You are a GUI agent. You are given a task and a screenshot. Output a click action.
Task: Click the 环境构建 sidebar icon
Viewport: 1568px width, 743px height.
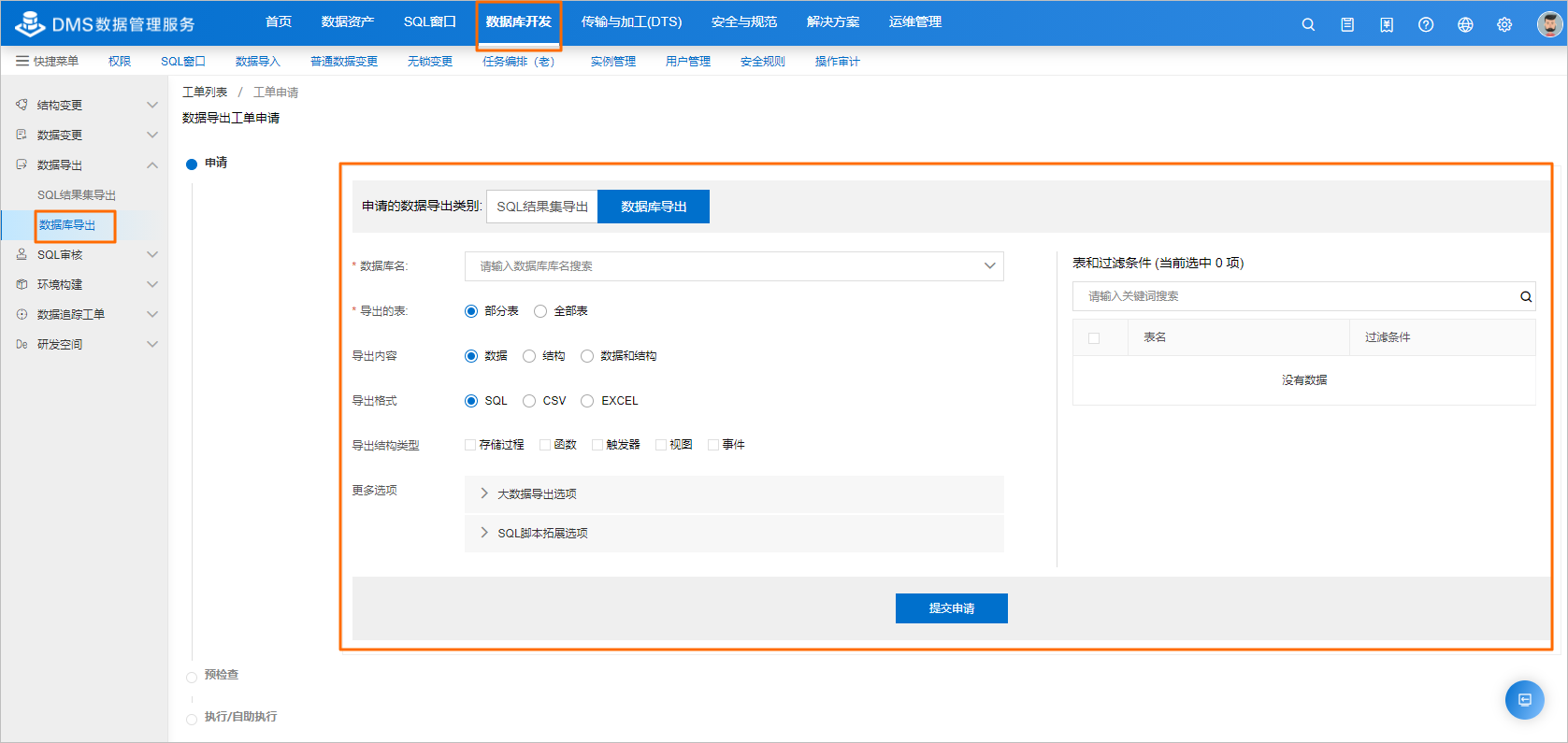click(x=22, y=284)
